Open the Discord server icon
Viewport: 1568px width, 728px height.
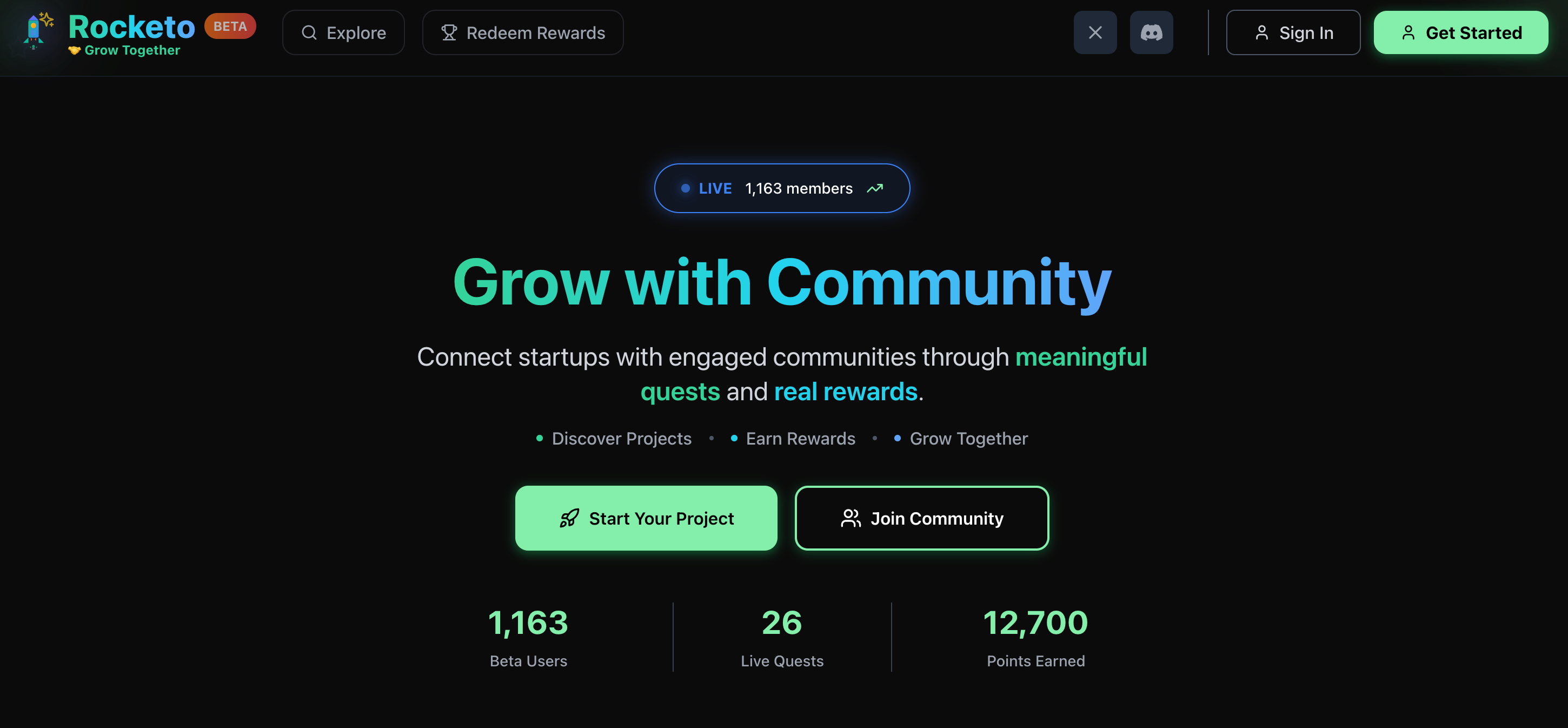click(x=1151, y=33)
